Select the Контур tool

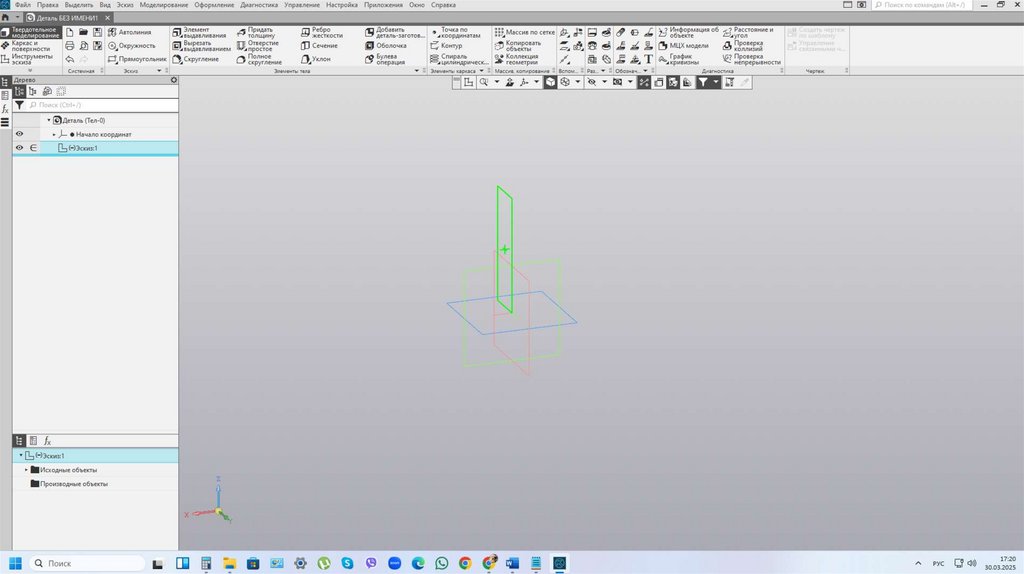446,46
